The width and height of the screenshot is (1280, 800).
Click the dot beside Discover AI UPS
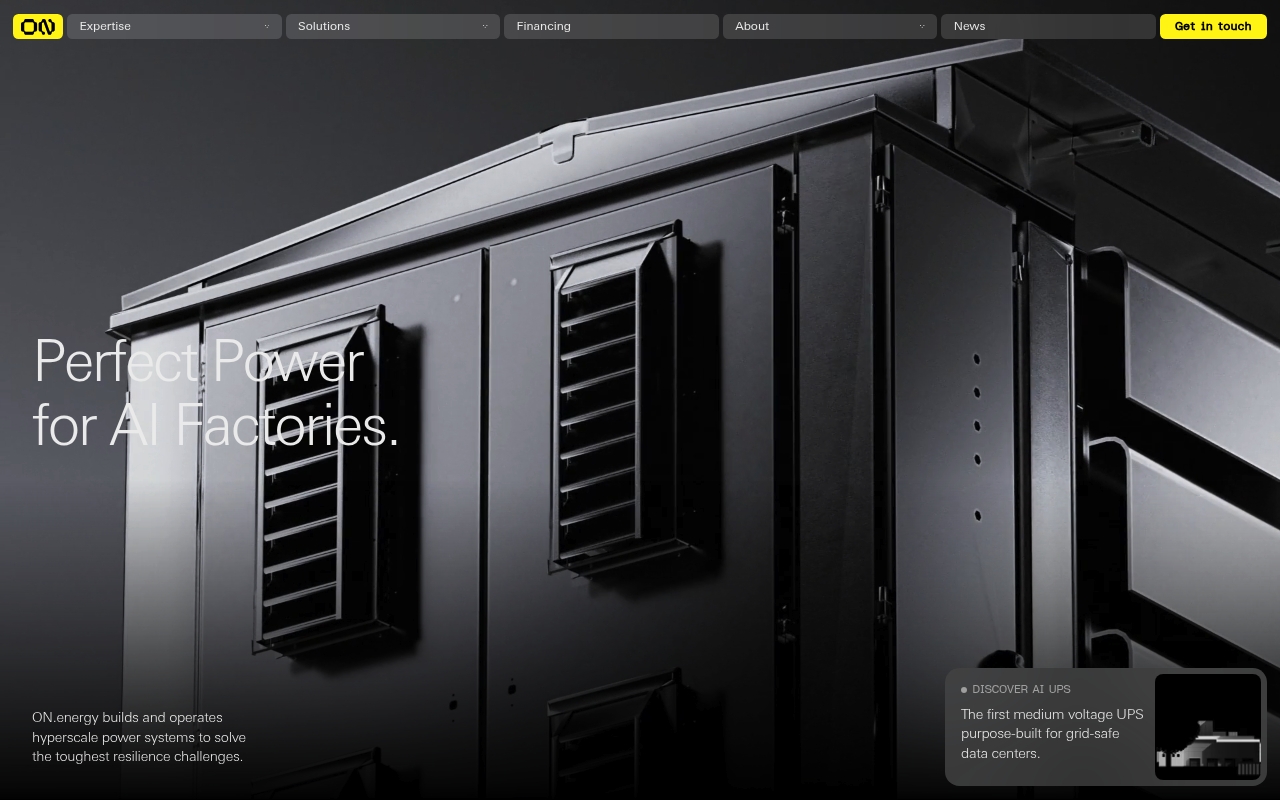point(964,690)
